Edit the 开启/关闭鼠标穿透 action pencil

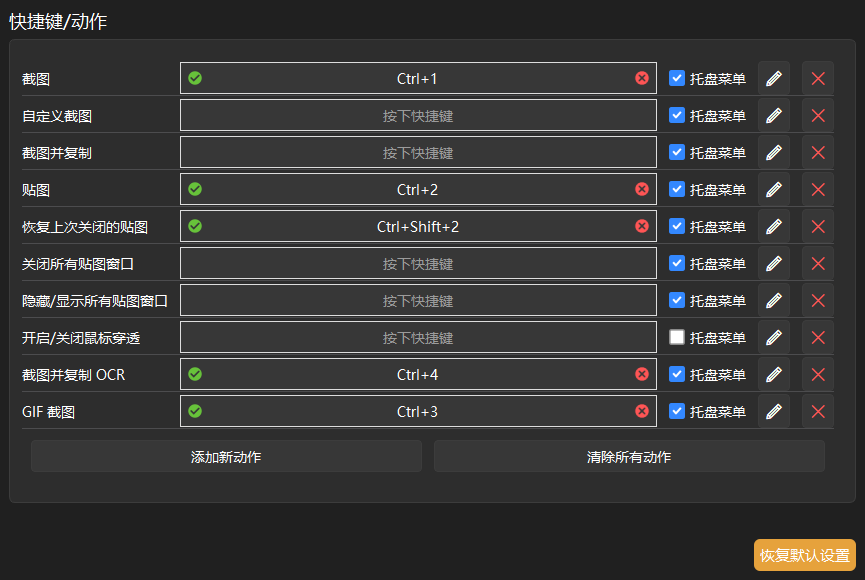click(774, 337)
